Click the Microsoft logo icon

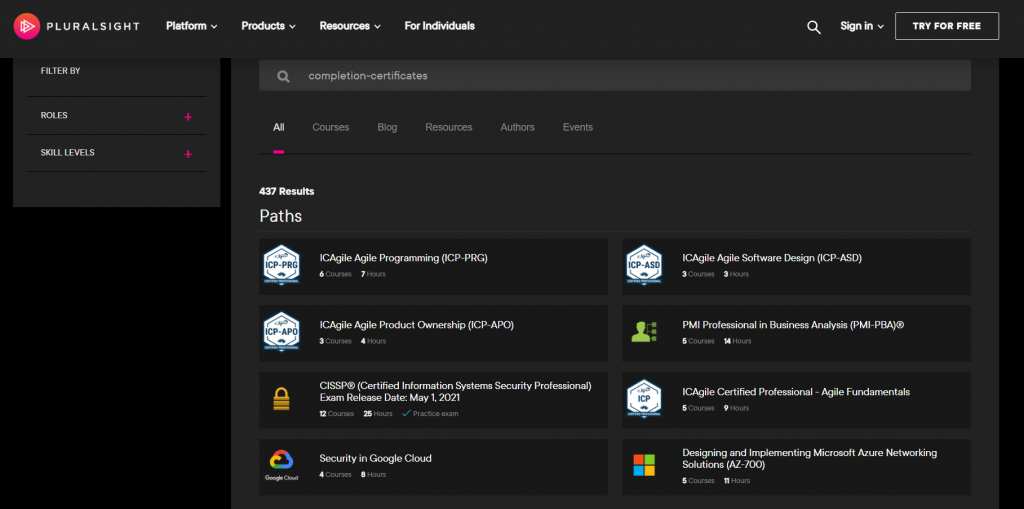point(644,465)
